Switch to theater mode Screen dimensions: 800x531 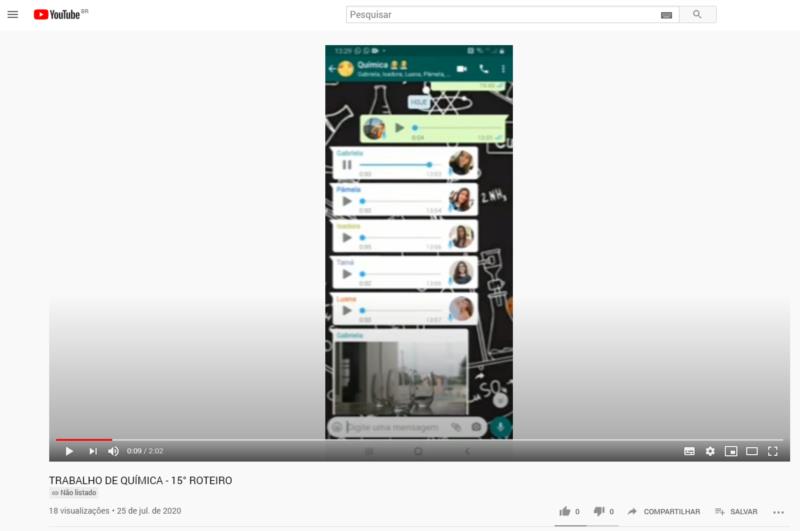click(x=752, y=451)
